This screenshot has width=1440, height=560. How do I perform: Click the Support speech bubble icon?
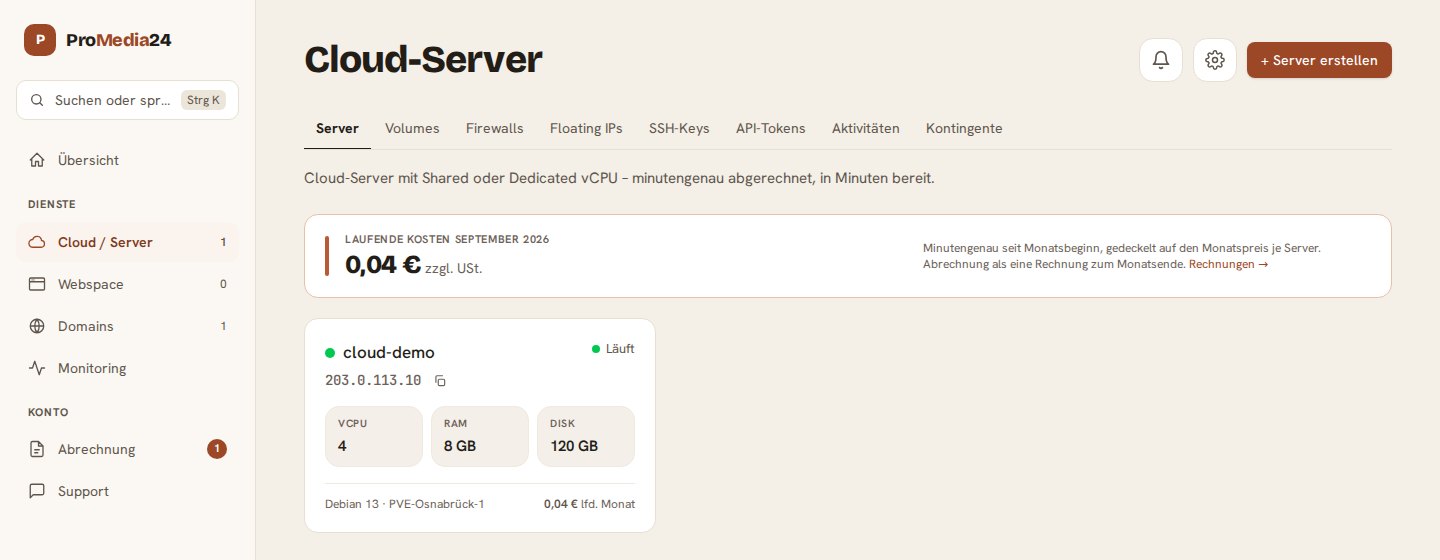[37, 491]
